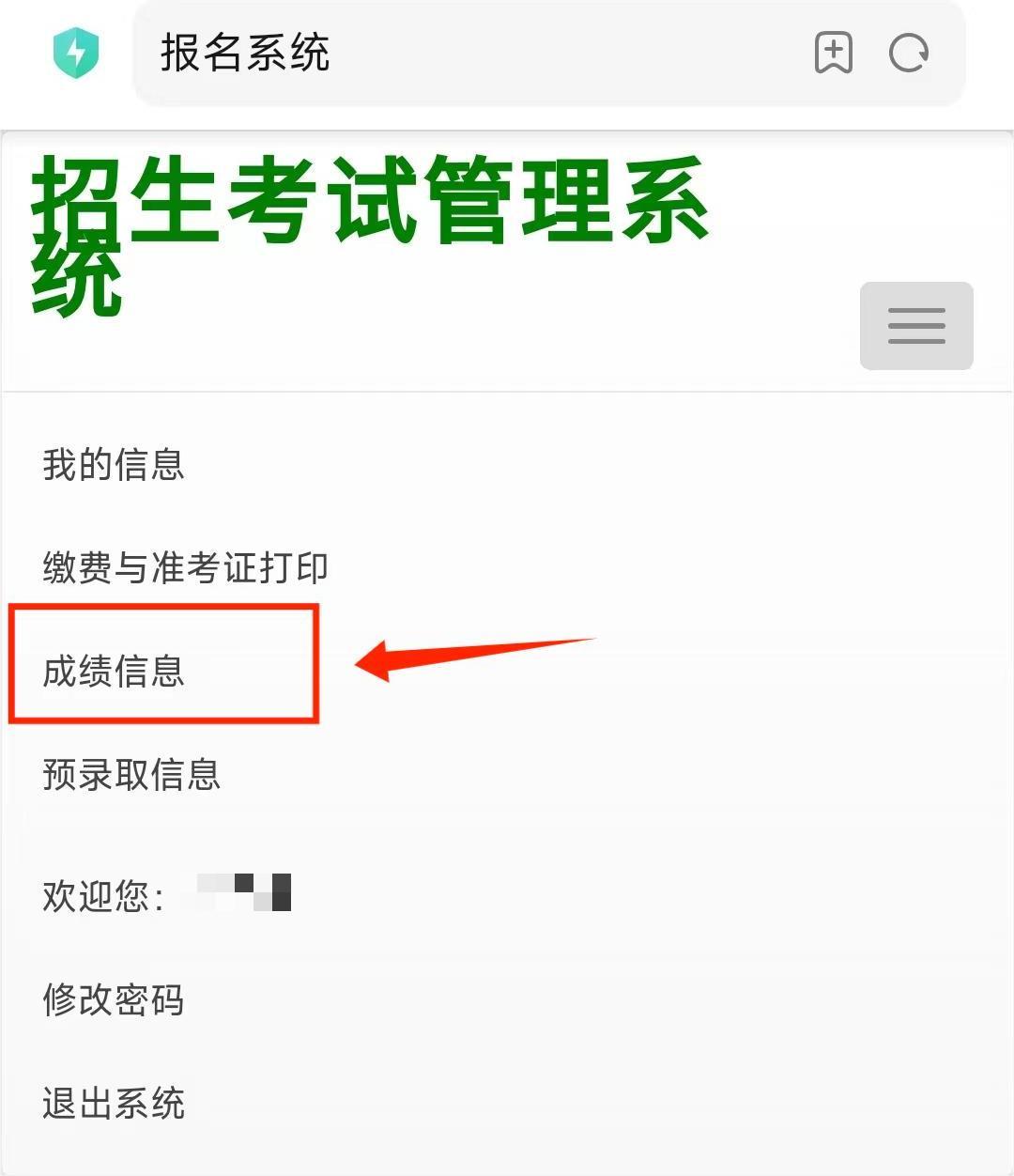Select 成绩信息 to view scores
This screenshot has height=1176, width=1014.
click(x=114, y=672)
